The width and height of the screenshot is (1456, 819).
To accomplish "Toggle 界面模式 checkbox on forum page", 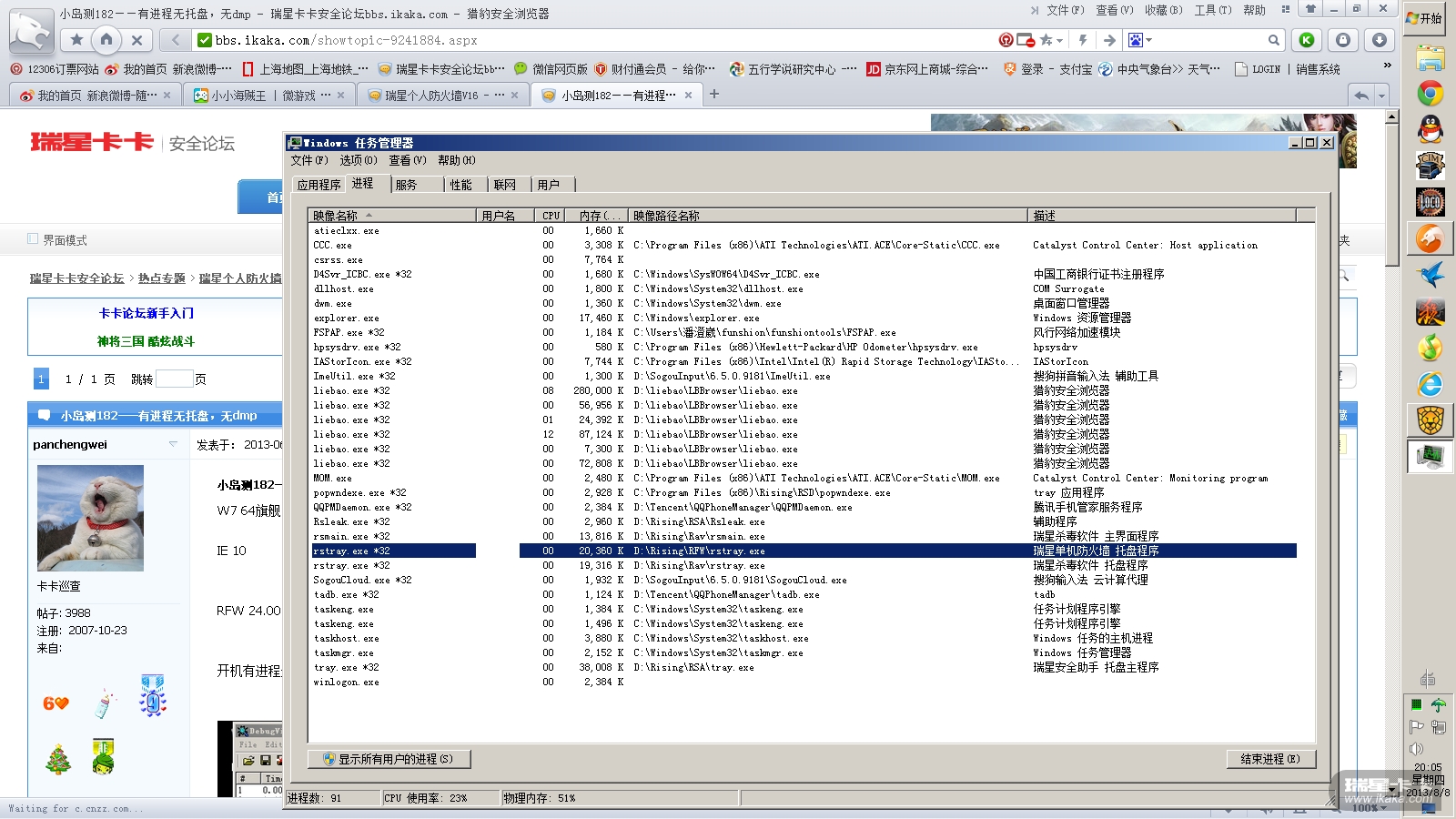I will coord(33,239).
